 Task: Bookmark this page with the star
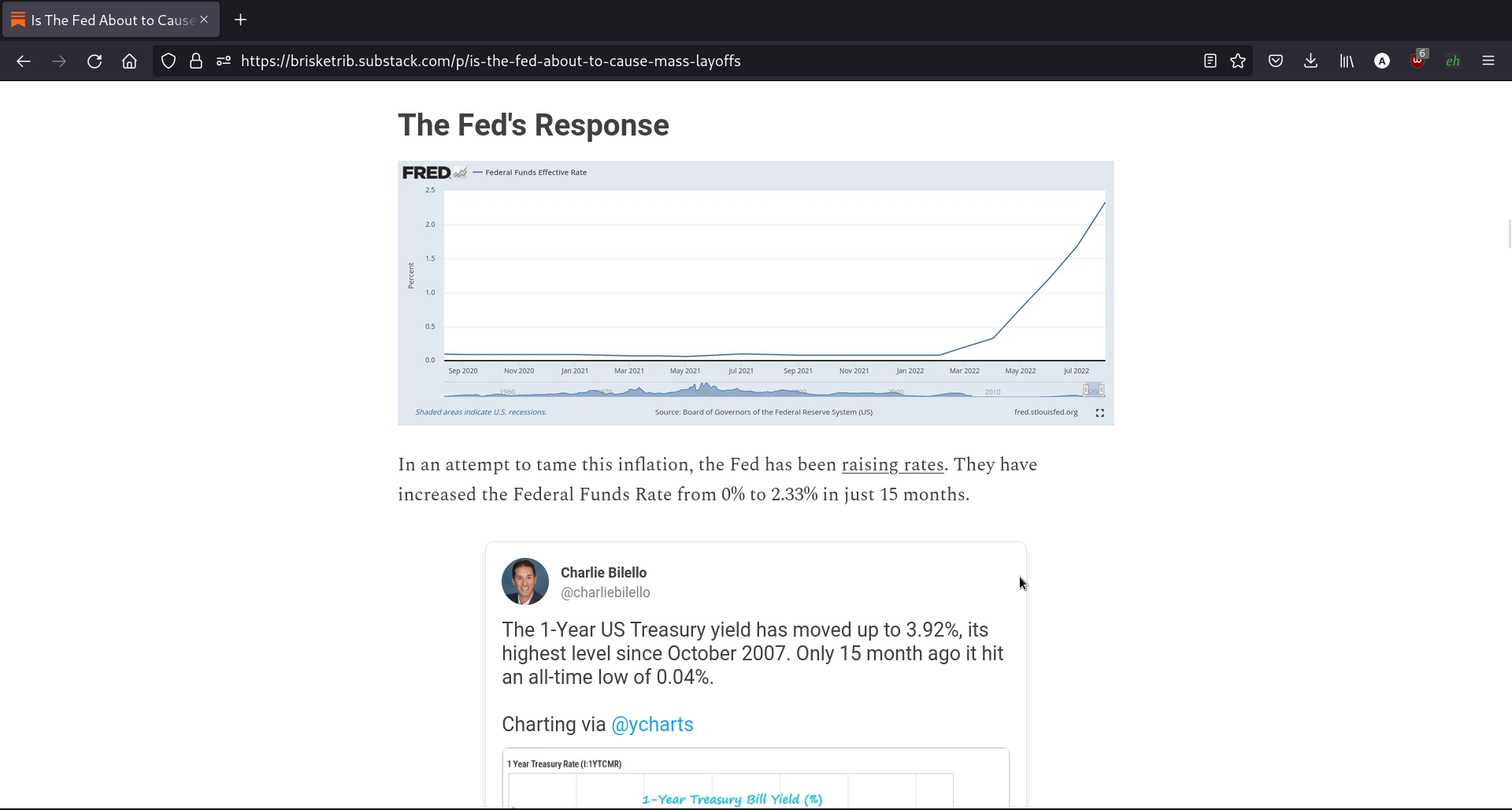1238,61
